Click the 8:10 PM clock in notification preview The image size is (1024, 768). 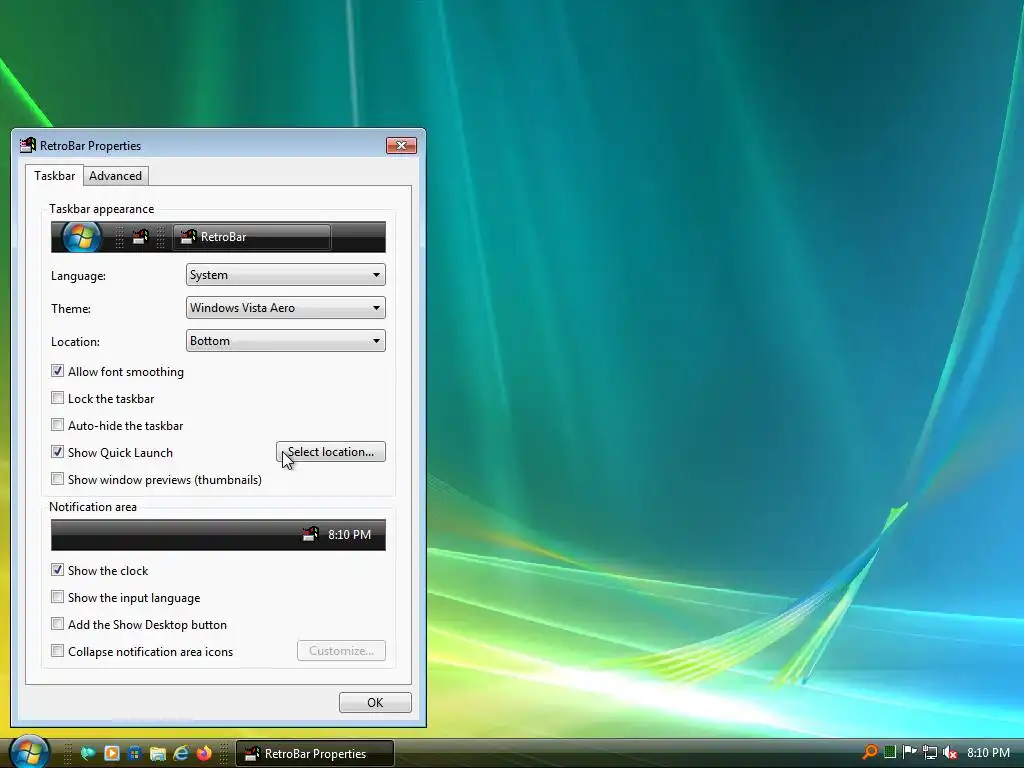click(349, 534)
